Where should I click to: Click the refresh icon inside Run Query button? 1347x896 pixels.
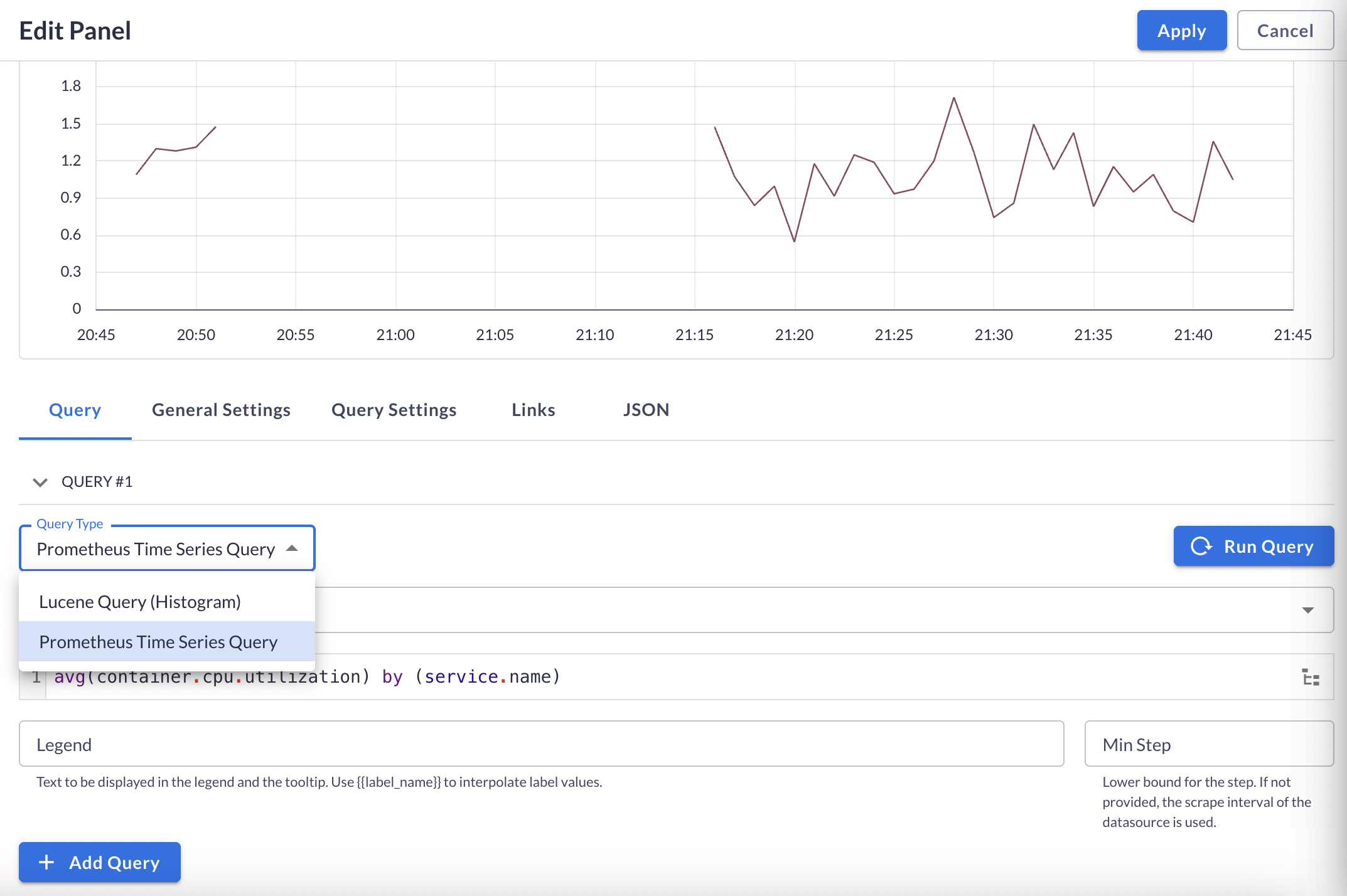(1203, 546)
